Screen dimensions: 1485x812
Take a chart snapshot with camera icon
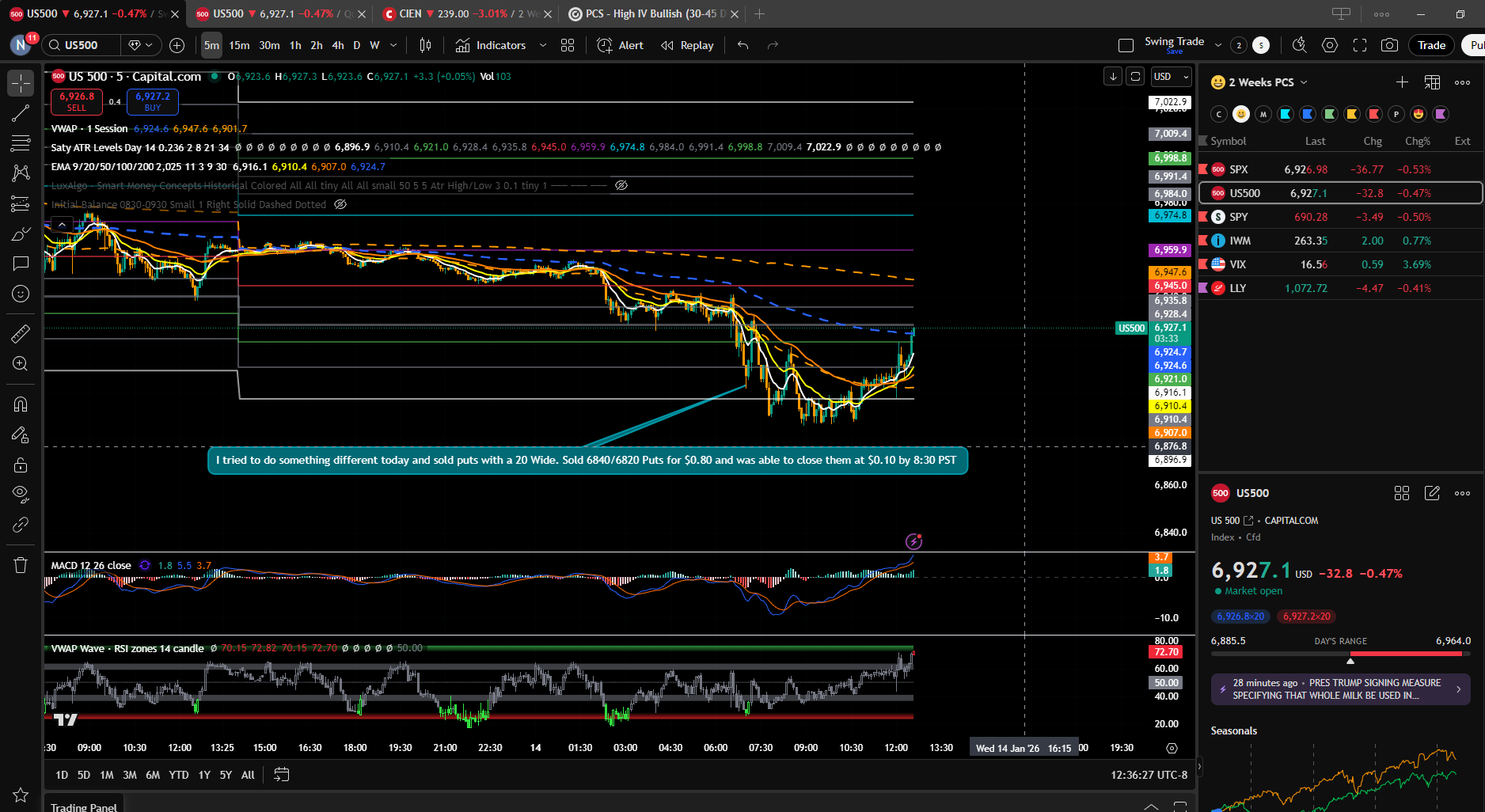1389,45
